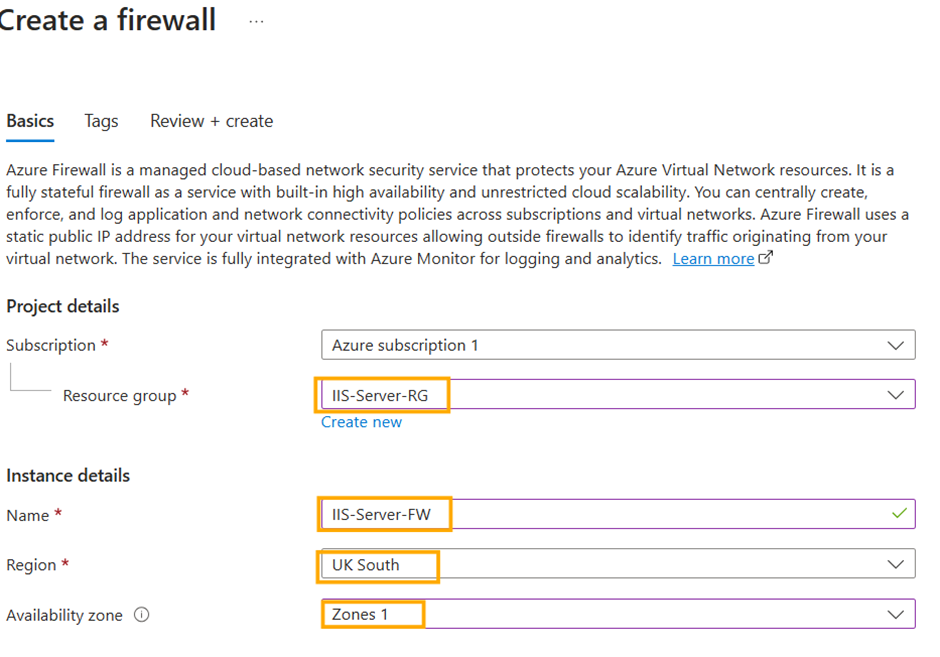Switch to the Tags tab
This screenshot has height=657, width=940.
point(101,121)
